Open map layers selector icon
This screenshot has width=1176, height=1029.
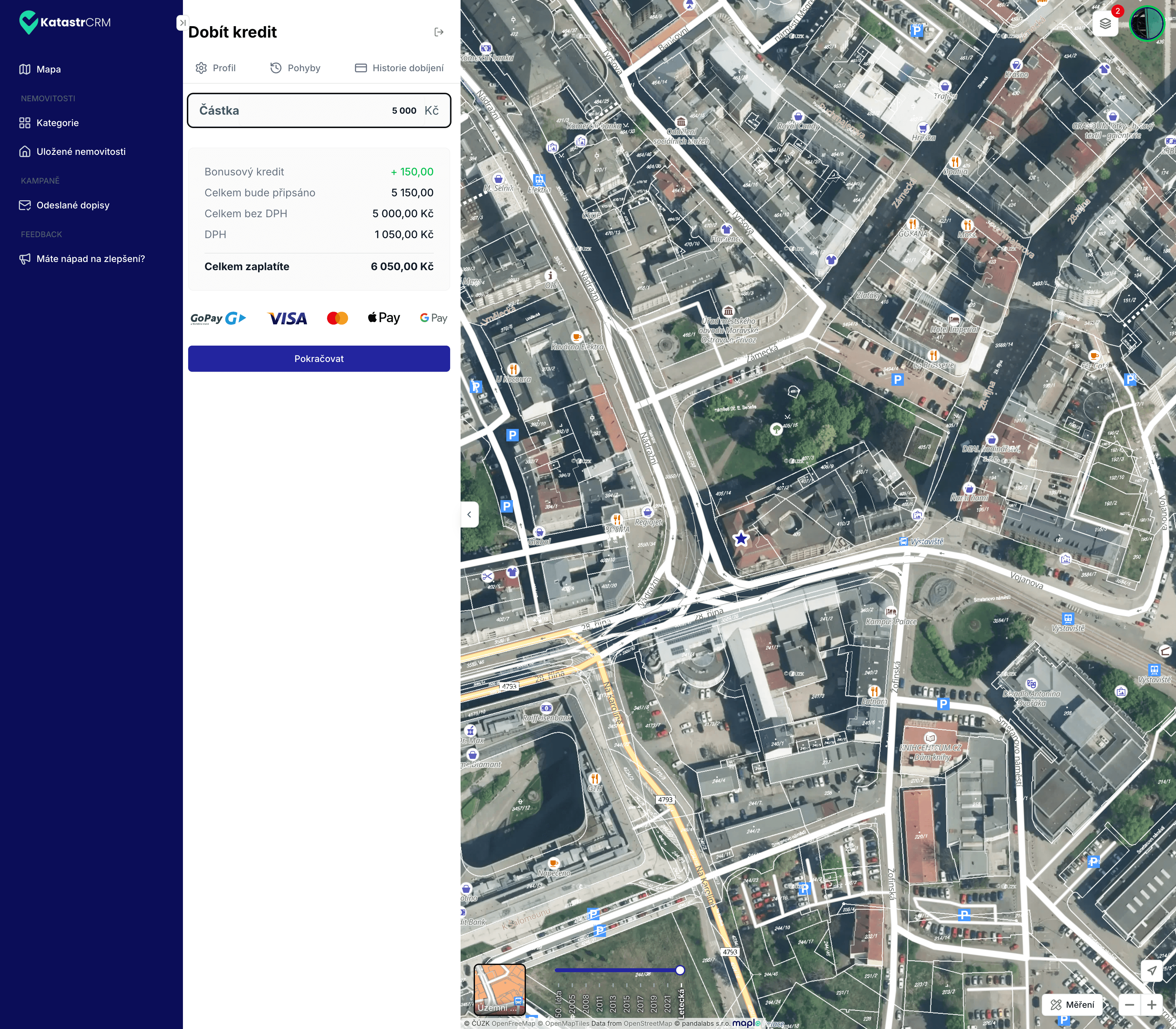coord(1105,24)
